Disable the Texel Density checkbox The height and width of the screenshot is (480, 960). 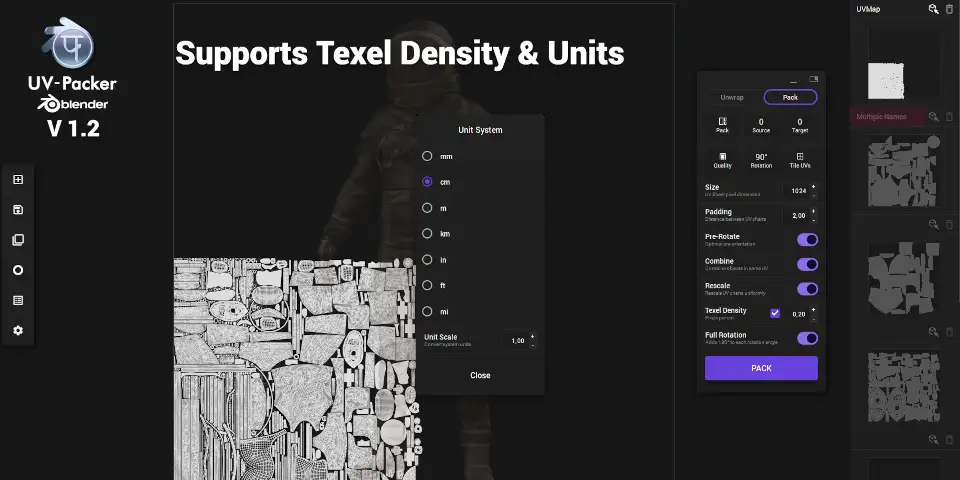(x=775, y=313)
